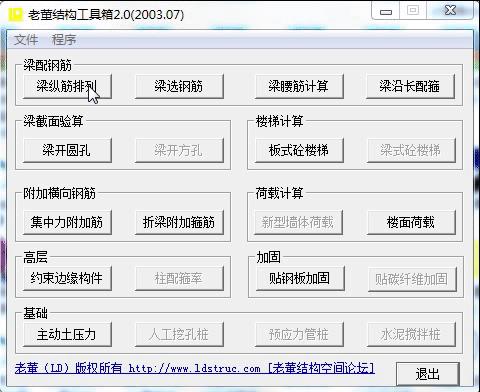Image resolution: width=480 pixels, height=392 pixels.
Task: Click the greyed 新型墙体荷载 button
Action: click(x=298, y=222)
